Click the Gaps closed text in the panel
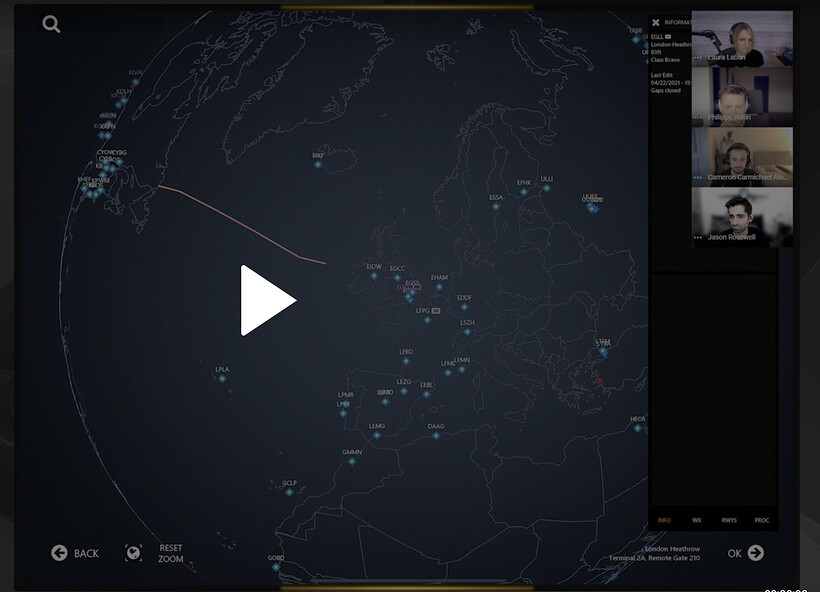 (x=666, y=90)
